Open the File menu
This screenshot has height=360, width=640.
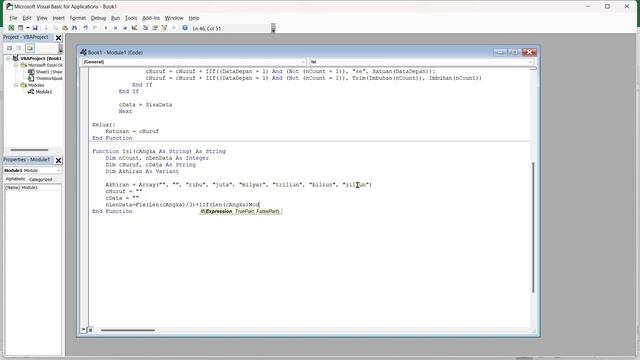click(13, 18)
